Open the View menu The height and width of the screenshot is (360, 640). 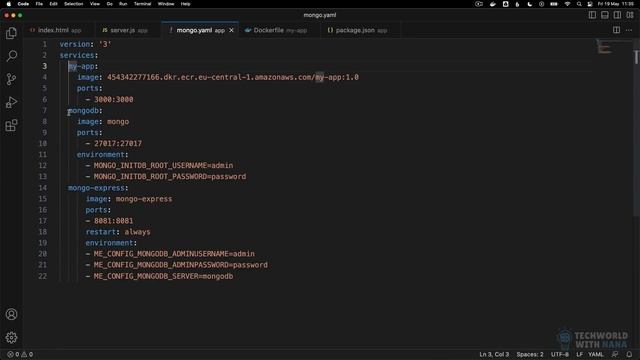95,4
